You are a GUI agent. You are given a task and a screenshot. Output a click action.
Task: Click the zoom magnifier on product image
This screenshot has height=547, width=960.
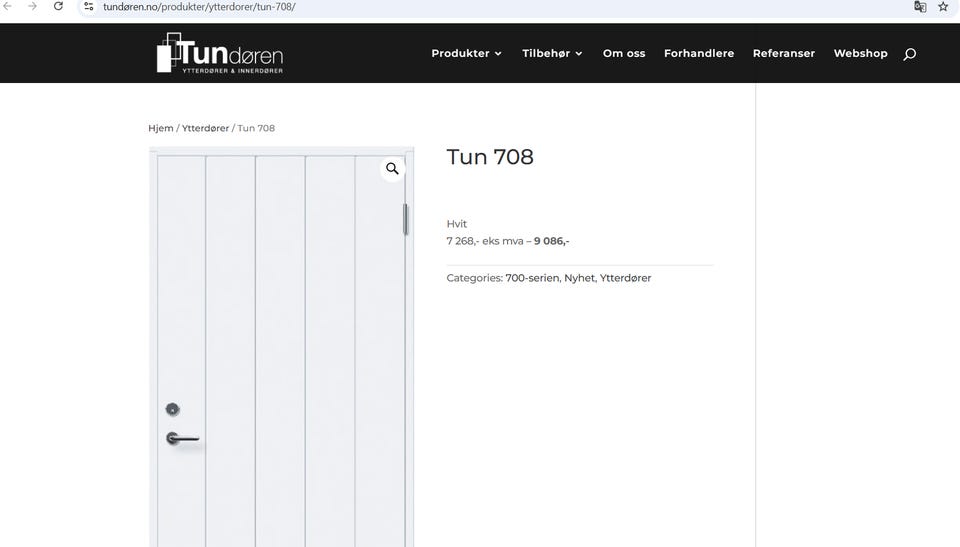[392, 168]
